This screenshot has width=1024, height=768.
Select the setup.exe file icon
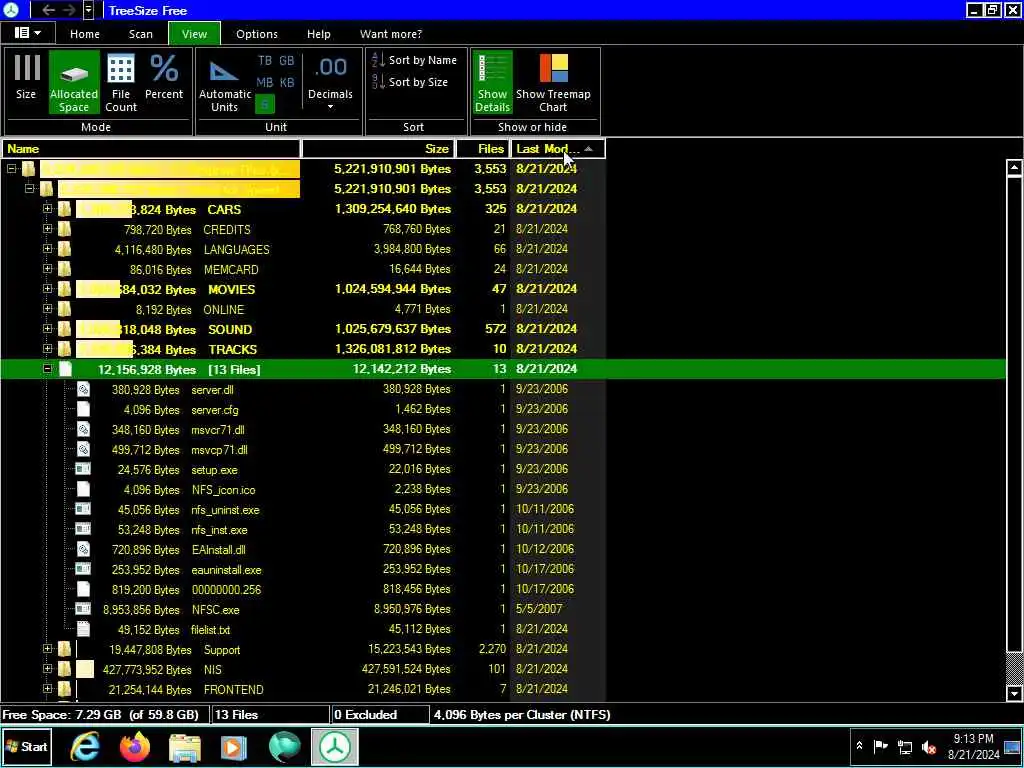coord(83,469)
